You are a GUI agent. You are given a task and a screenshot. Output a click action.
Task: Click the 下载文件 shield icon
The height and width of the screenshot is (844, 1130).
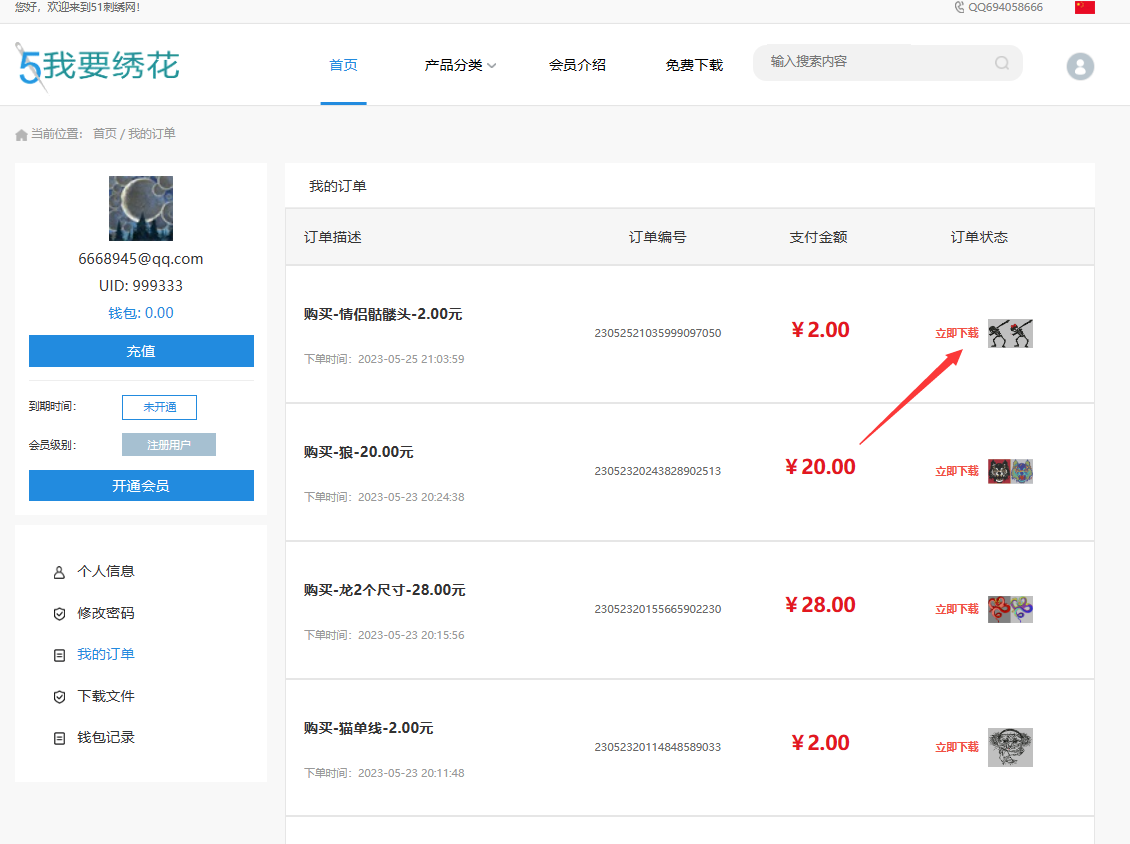coord(59,697)
